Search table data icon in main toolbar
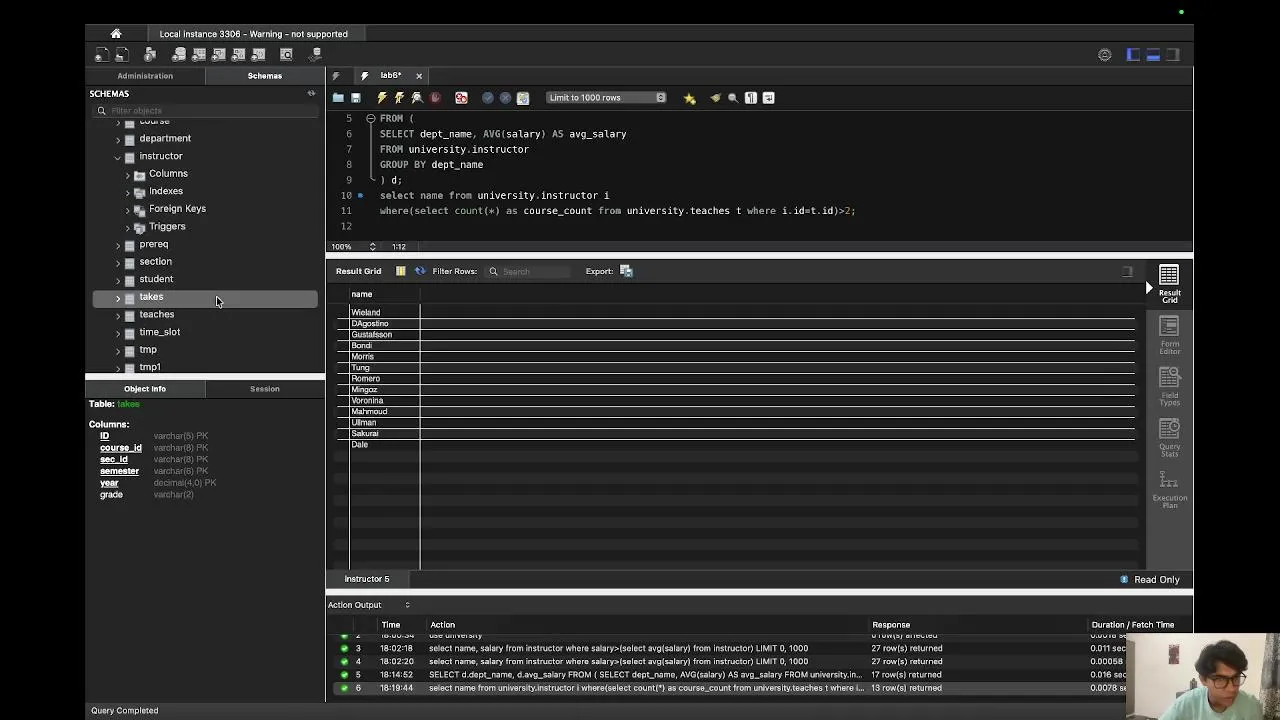 point(286,55)
